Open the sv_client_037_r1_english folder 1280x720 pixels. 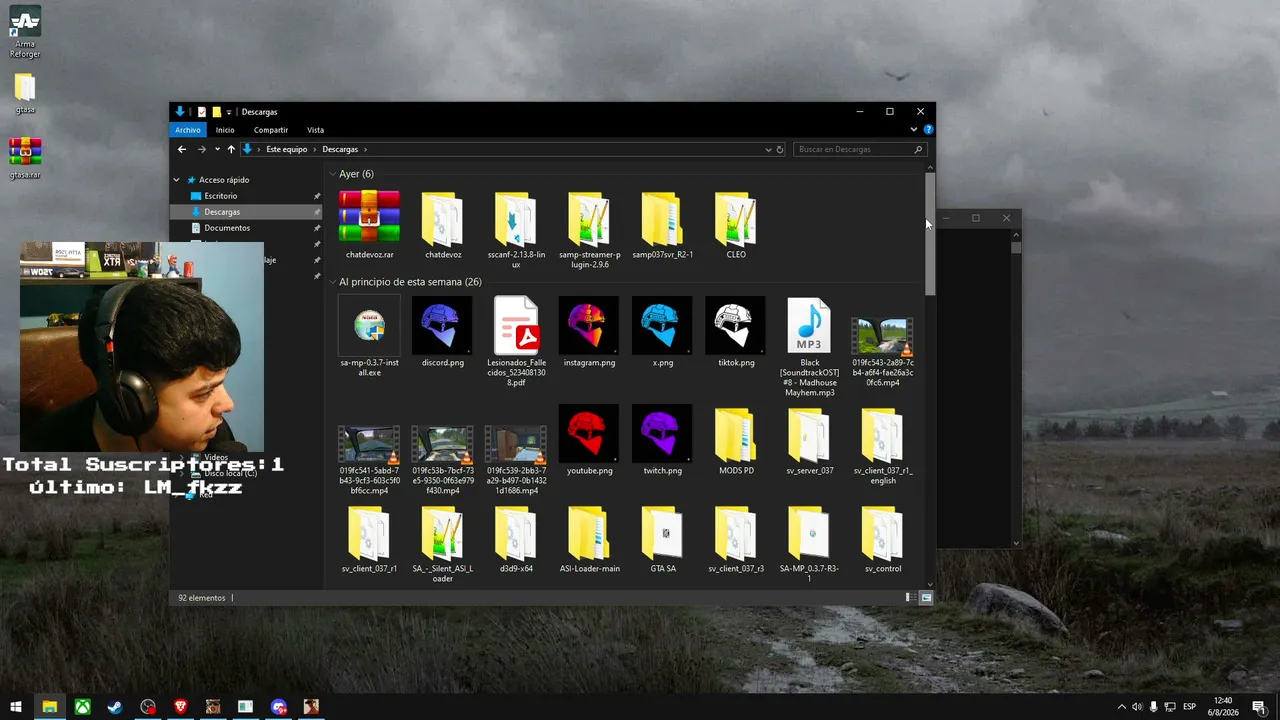[882, 445]
